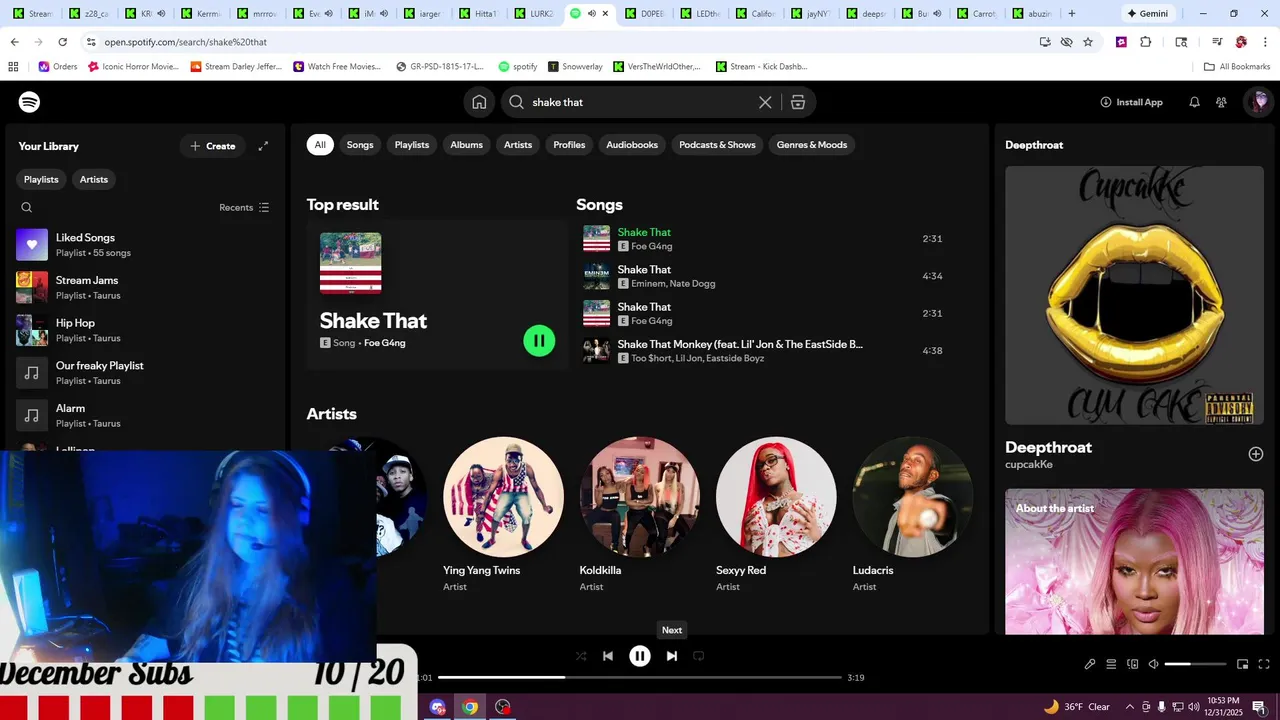Go to Spotify Home via house icon

(479, 102)
